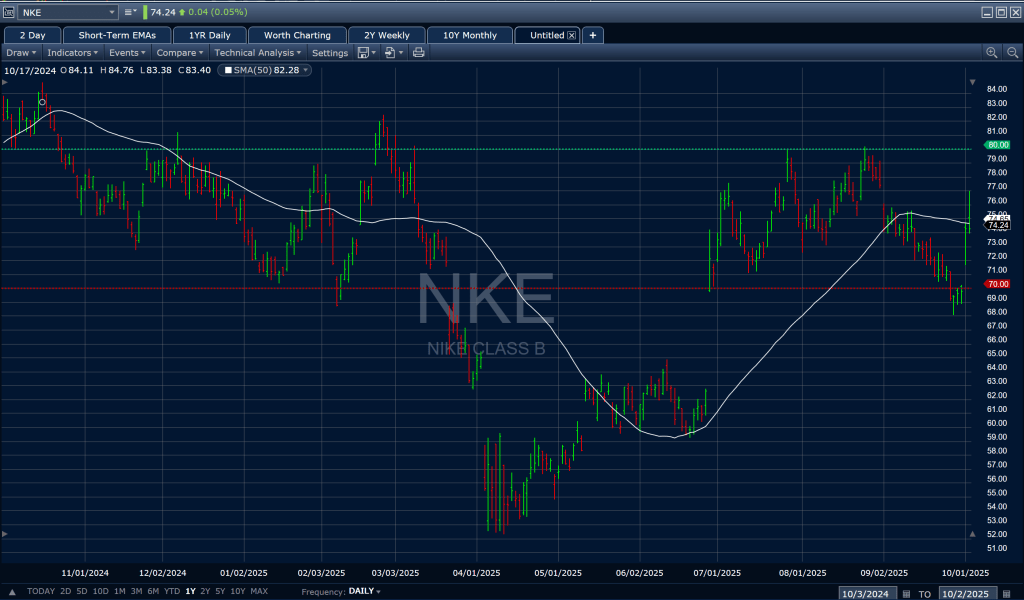1024x600 pixels.
Task: Select the 5Y time range
Action: pos(220,591)
